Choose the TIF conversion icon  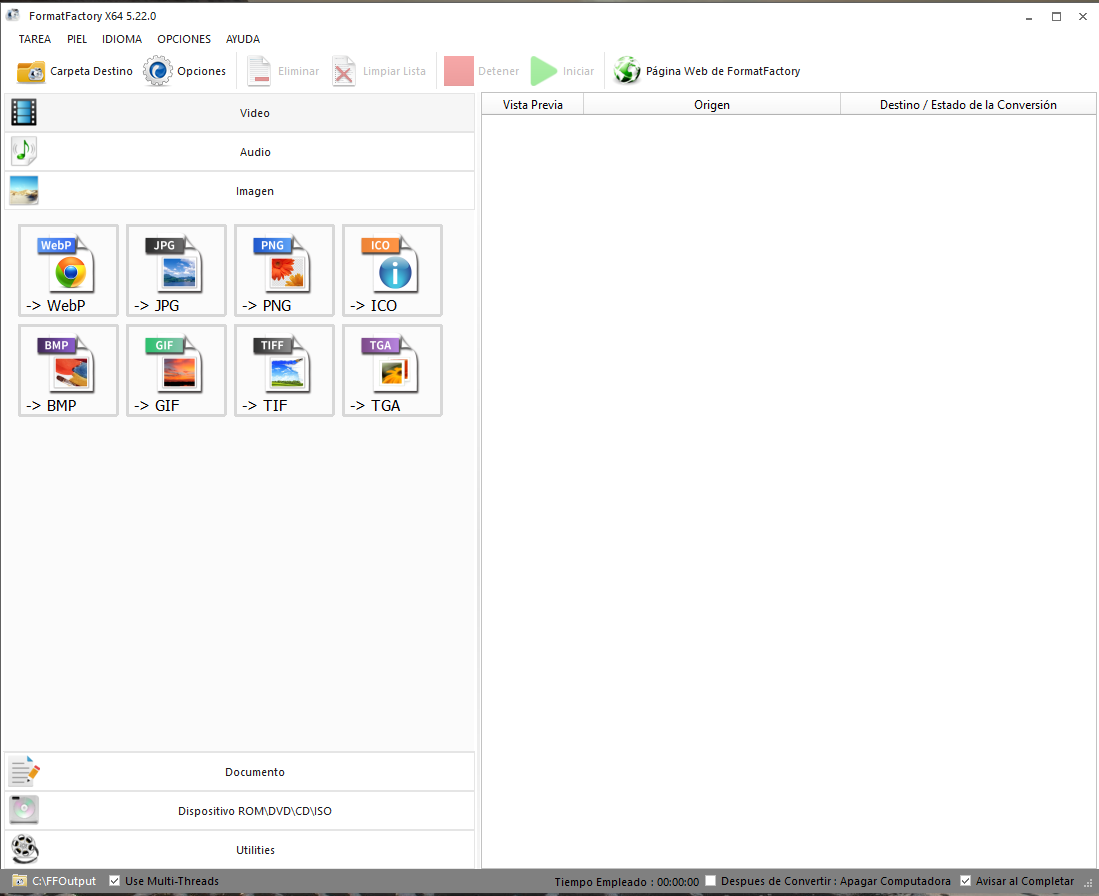point(284,371)
